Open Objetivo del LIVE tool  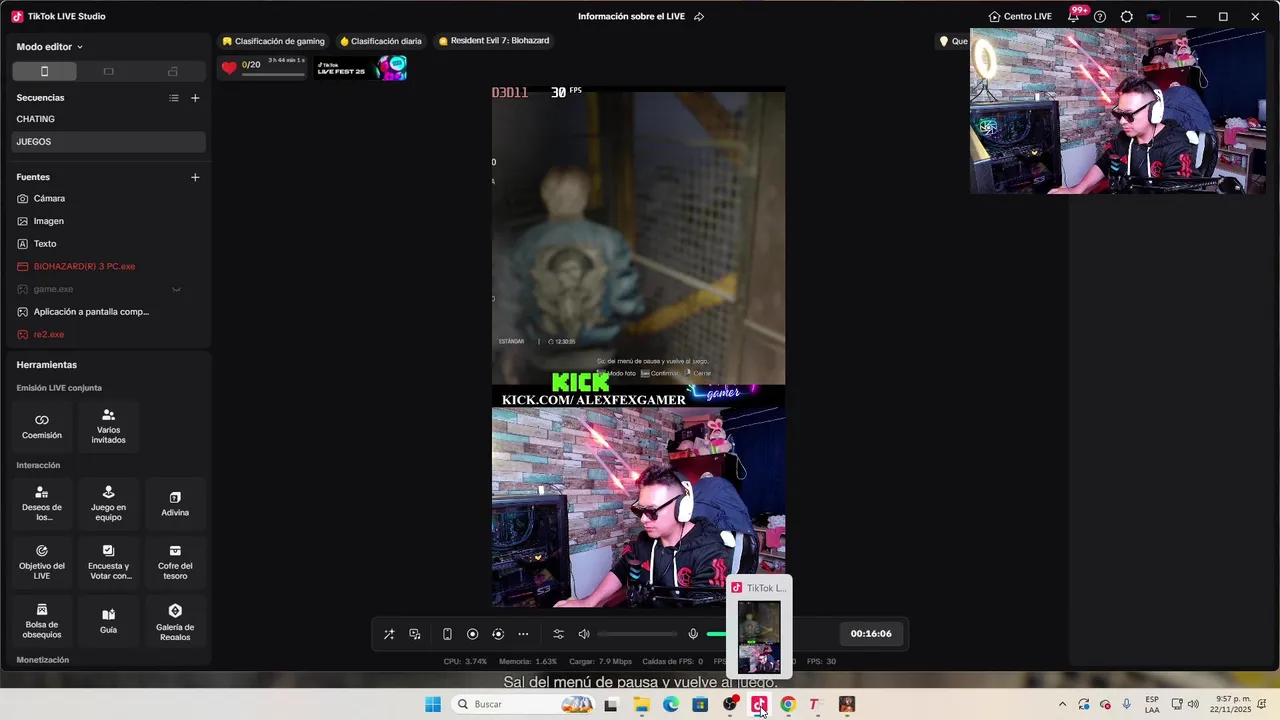42,563
